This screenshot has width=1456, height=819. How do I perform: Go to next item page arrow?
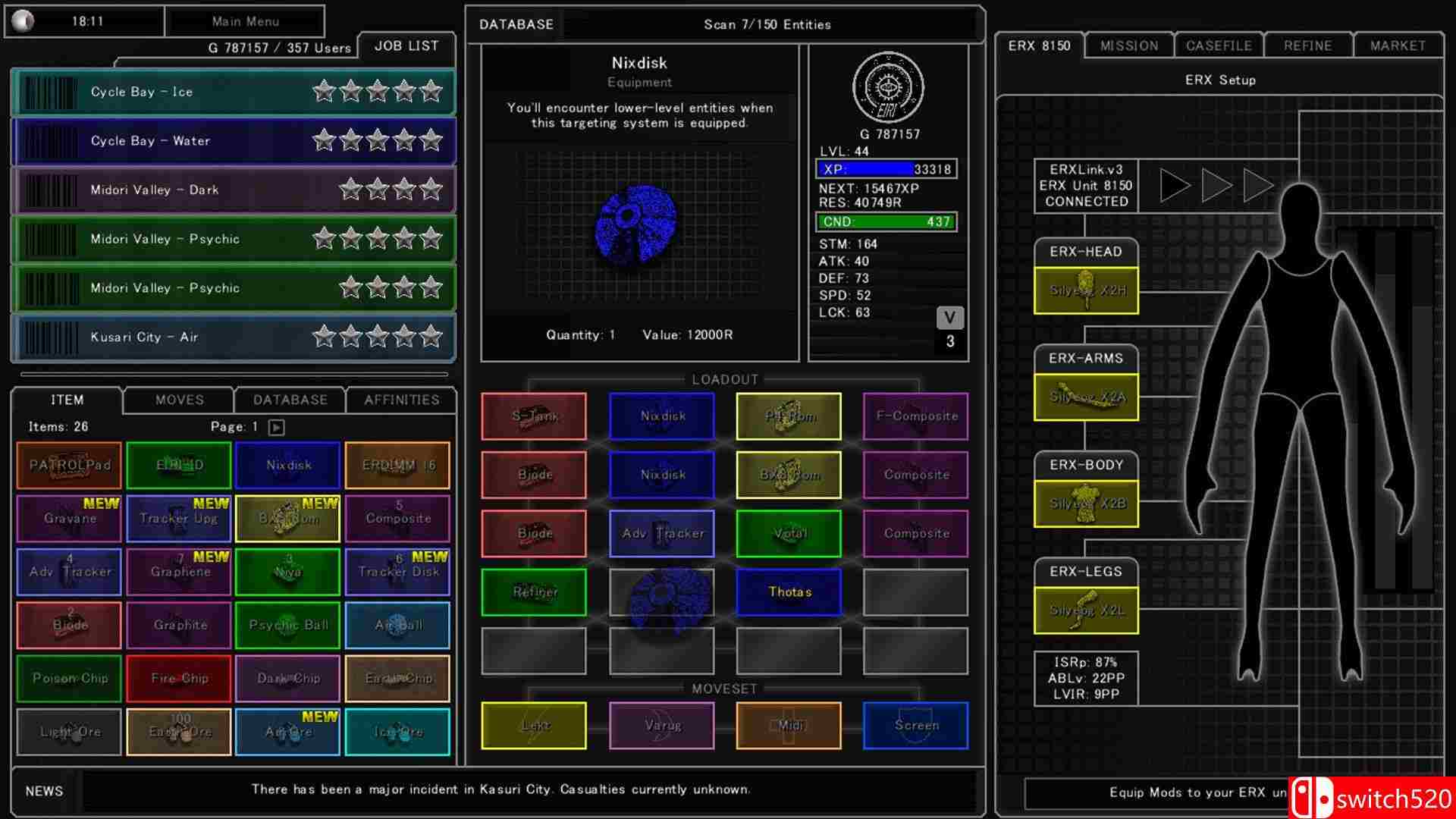[277, 427]
